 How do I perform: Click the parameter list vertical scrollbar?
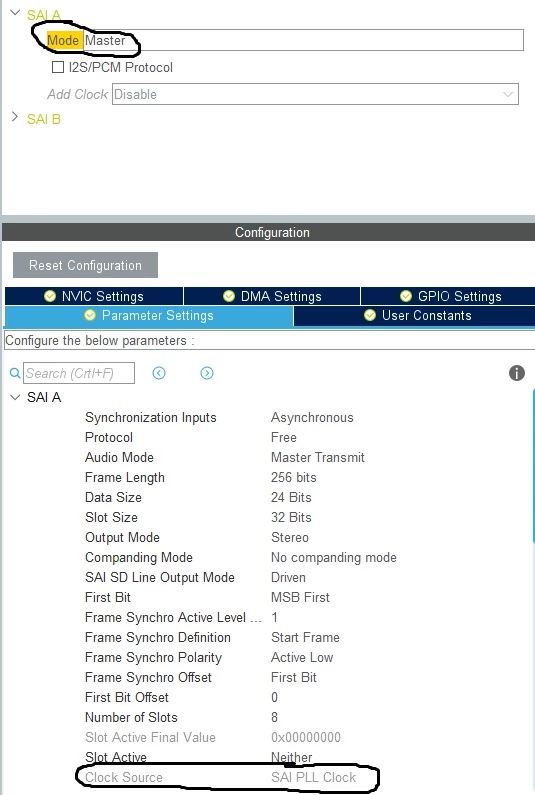click(x=533, y=466)
